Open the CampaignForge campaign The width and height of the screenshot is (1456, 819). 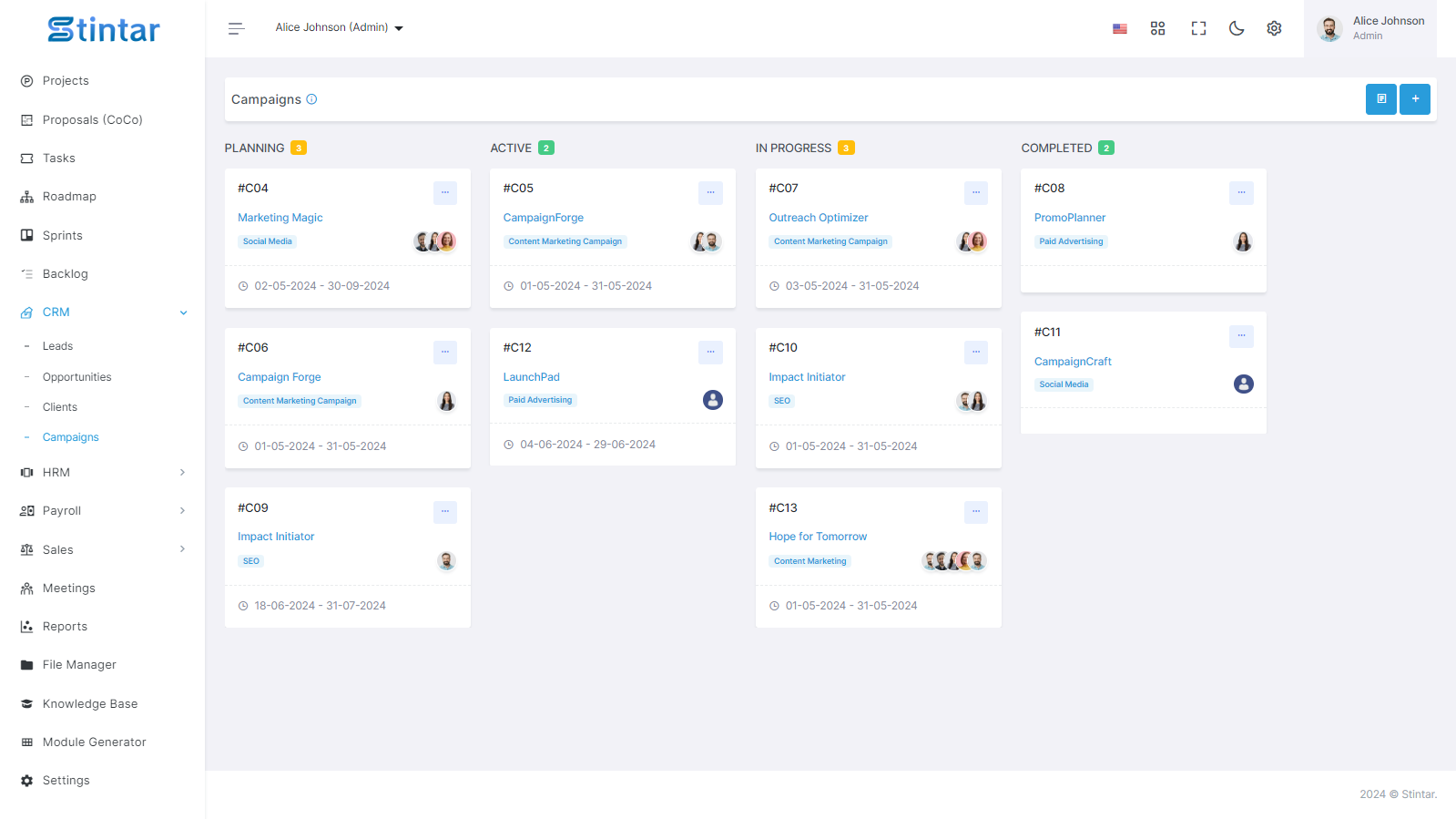click(544, 218)
